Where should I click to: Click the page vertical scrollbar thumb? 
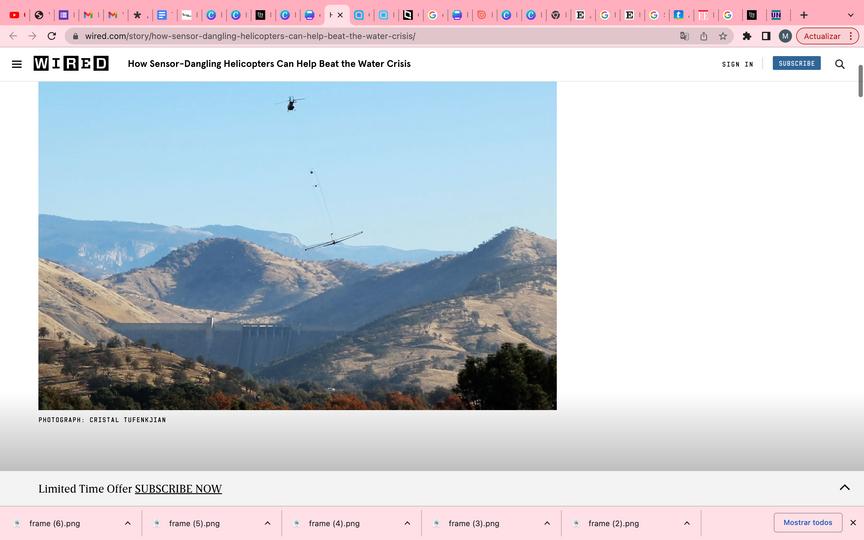[860, 81]
